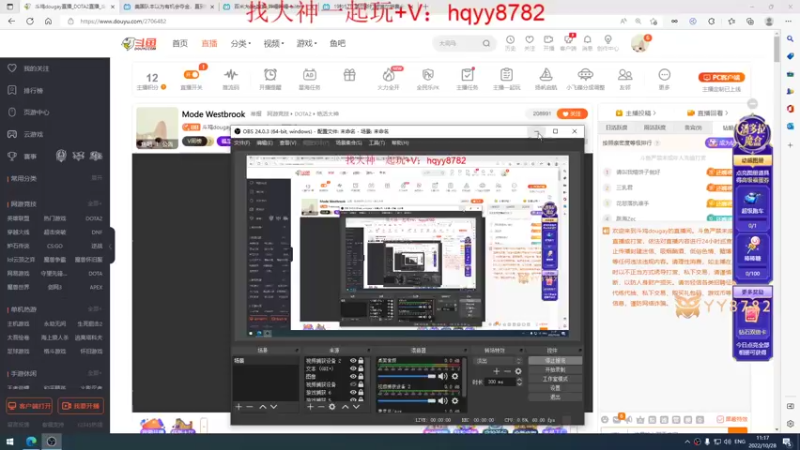Open the waveform icon in streamer toolbar
This screenshot has height=450, width=800.
point(231,74)
